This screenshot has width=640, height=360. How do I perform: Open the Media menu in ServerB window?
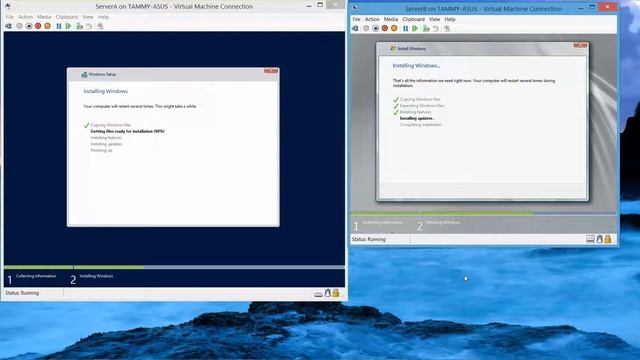pos(391,19)
